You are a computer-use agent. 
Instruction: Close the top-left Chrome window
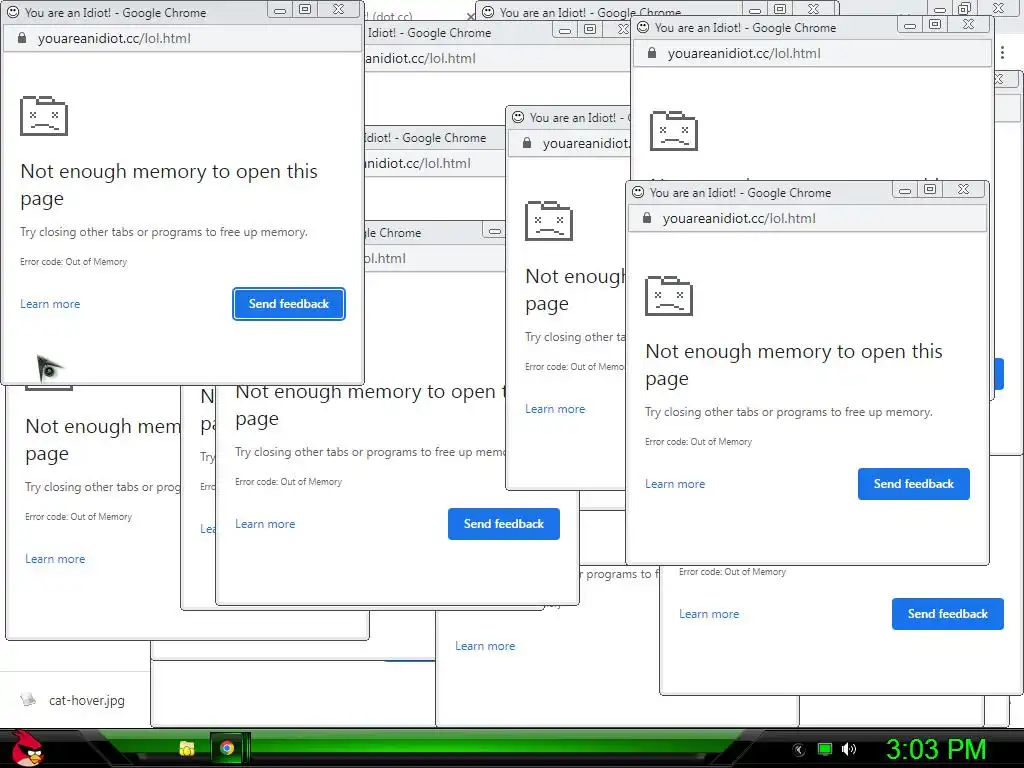339,9
